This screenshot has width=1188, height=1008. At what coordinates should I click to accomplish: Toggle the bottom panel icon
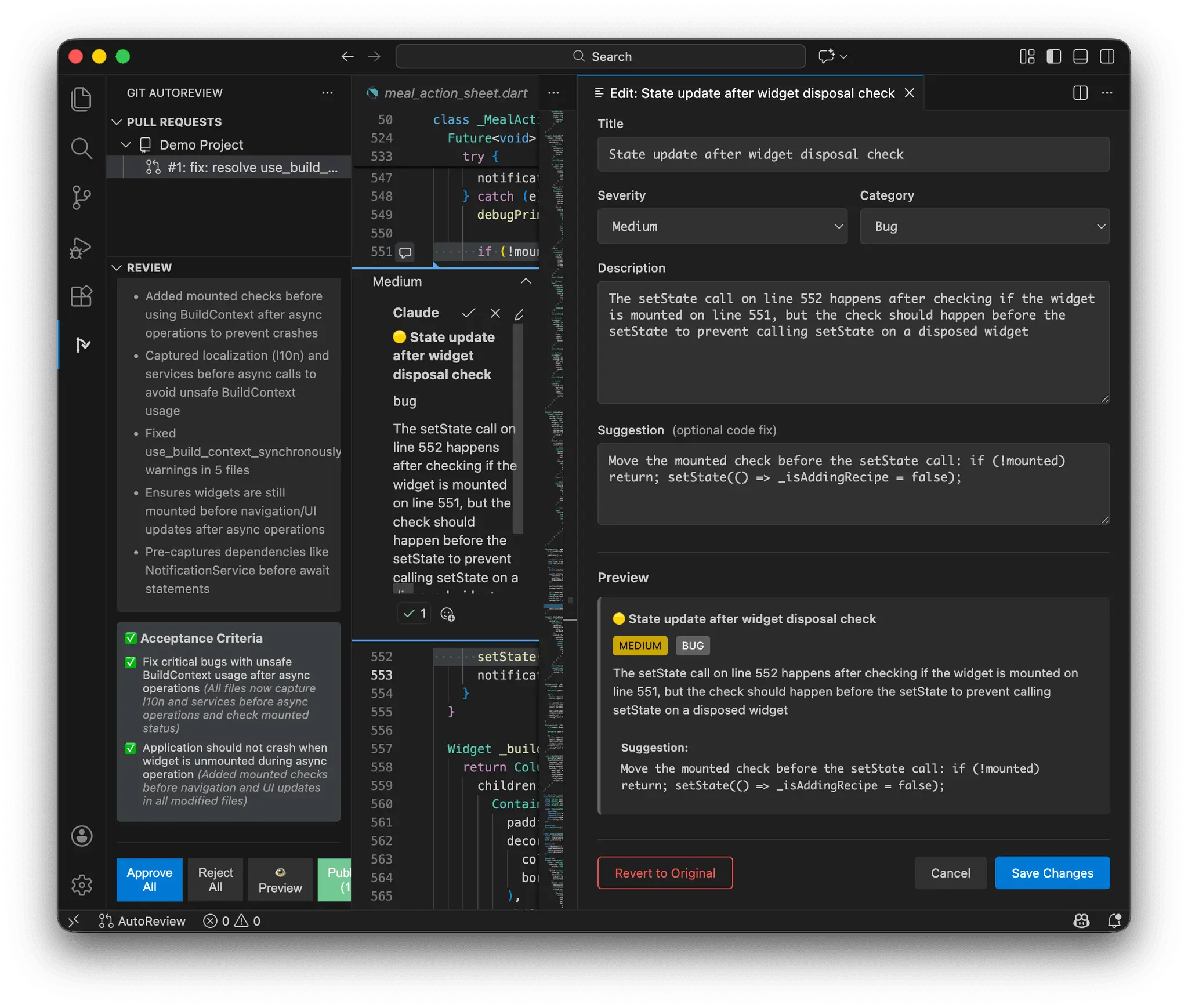click(1080, 56)
